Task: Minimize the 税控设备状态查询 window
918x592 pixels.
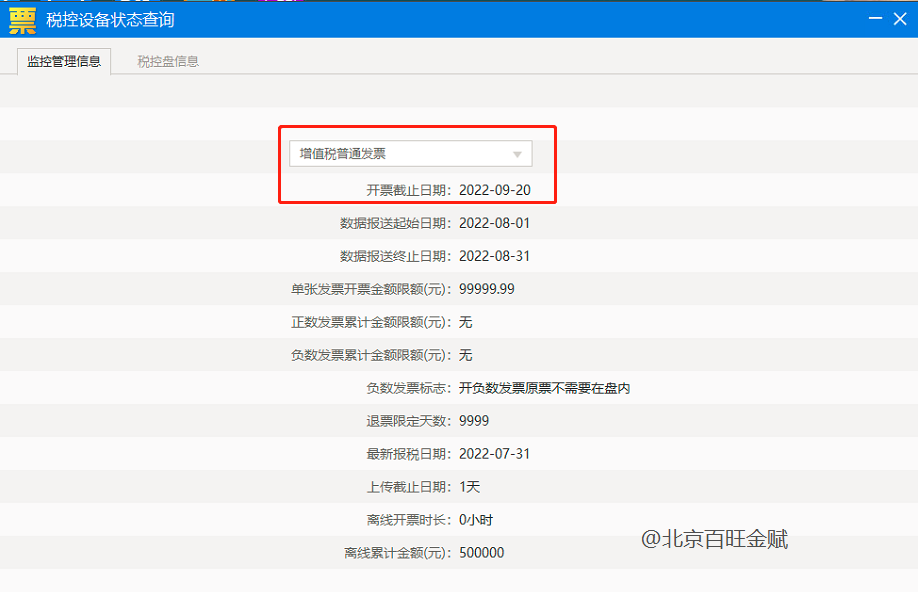Action: pos(875,19)
